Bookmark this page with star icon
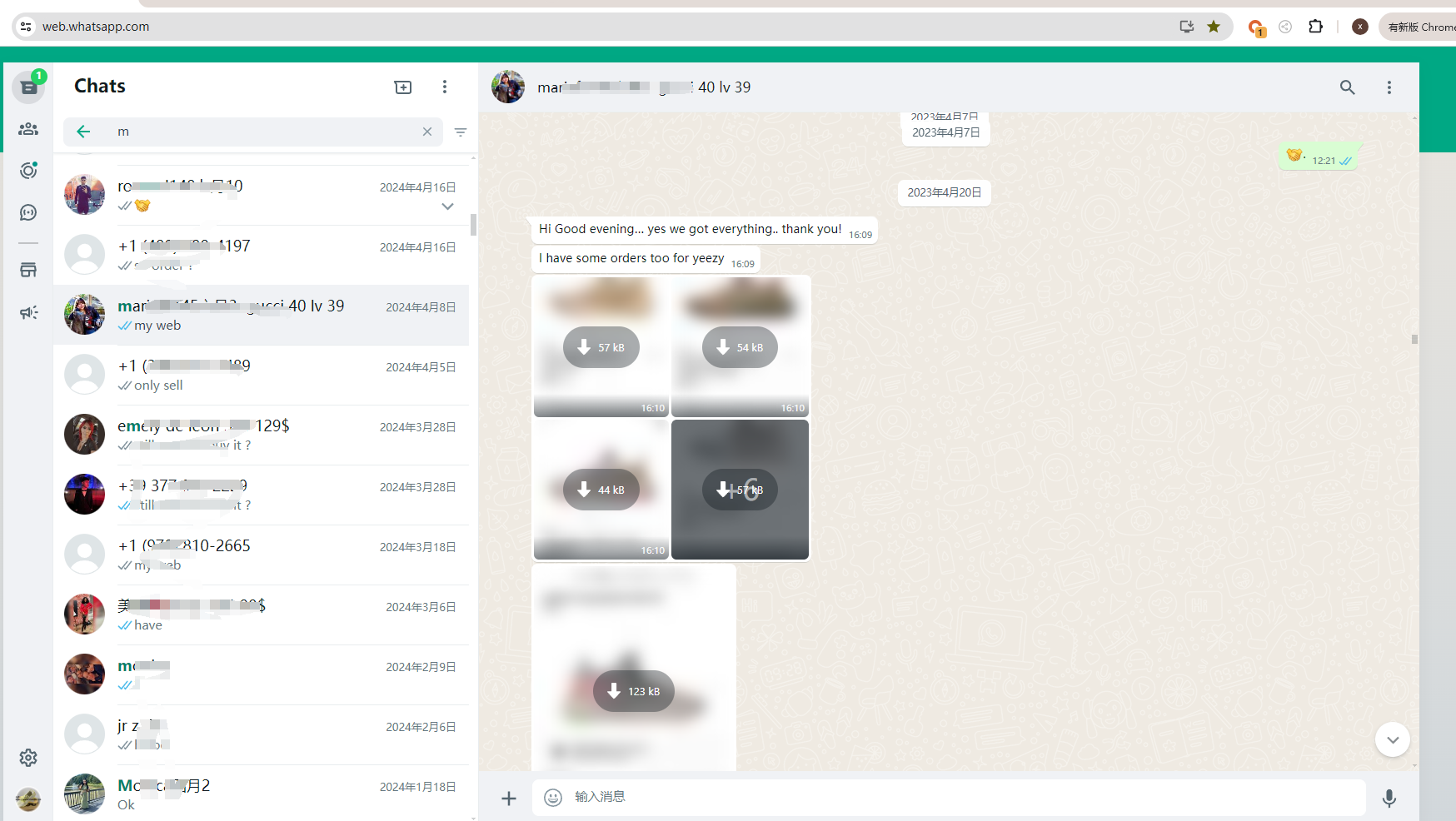The image size is (1456, 821). point(1214,27)
